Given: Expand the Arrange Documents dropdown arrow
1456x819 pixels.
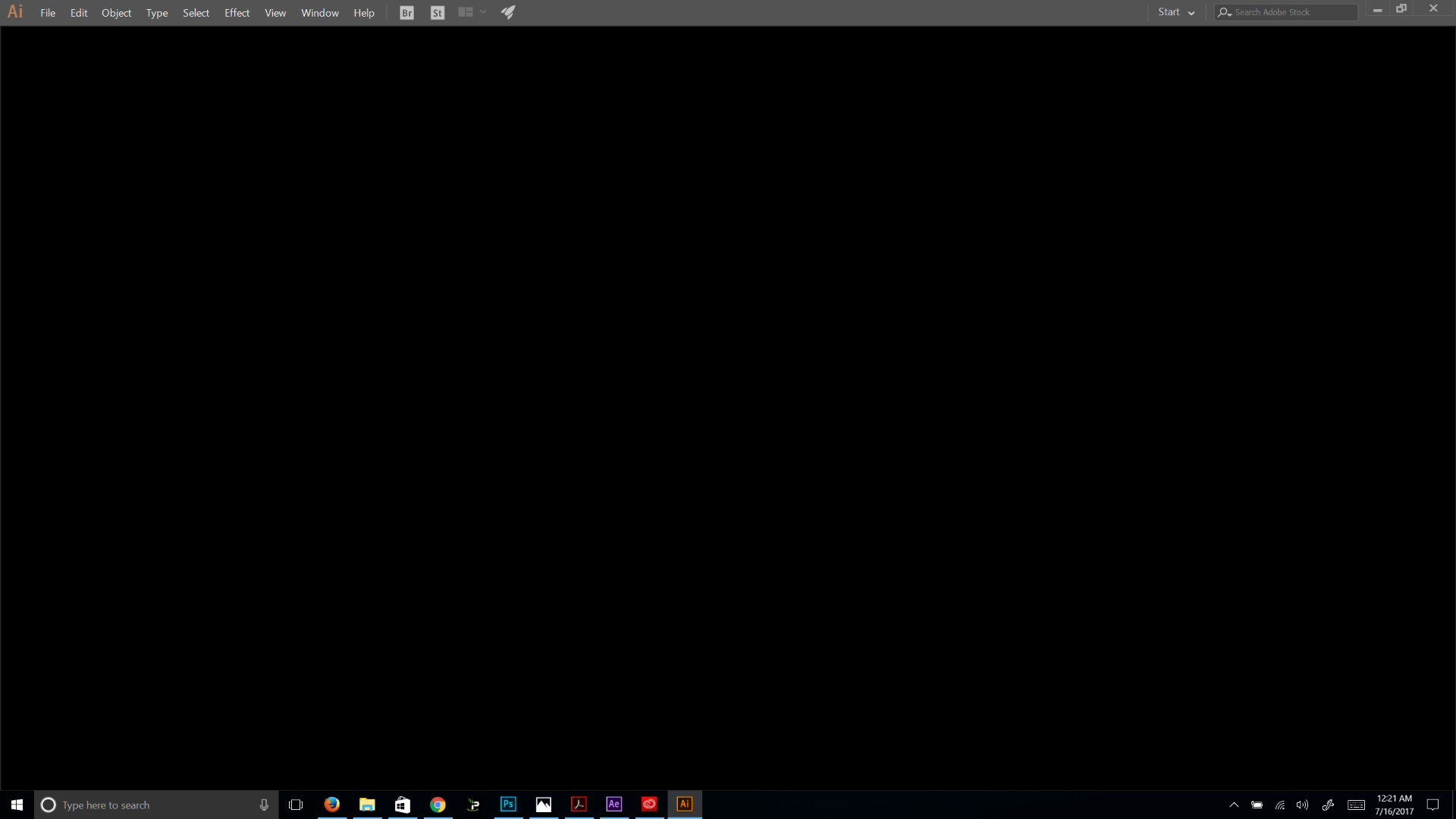Looking at the screenshot, I should tap(483, 12).
